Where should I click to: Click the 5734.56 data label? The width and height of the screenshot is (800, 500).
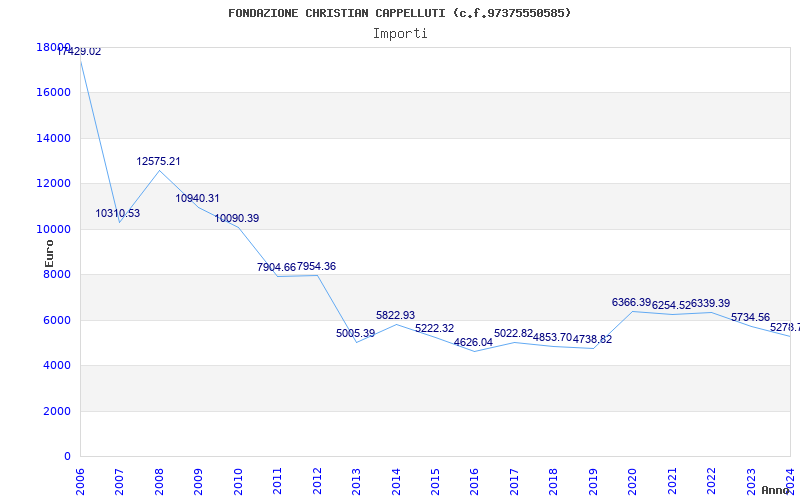pos(750,317)
